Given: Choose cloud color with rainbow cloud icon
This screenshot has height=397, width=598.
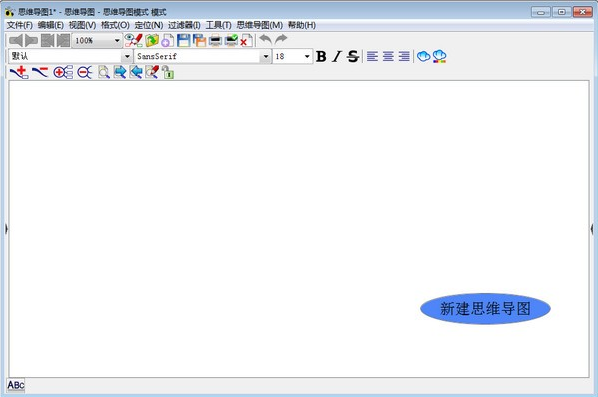Looking at the screenshot, I should [439, 56].
